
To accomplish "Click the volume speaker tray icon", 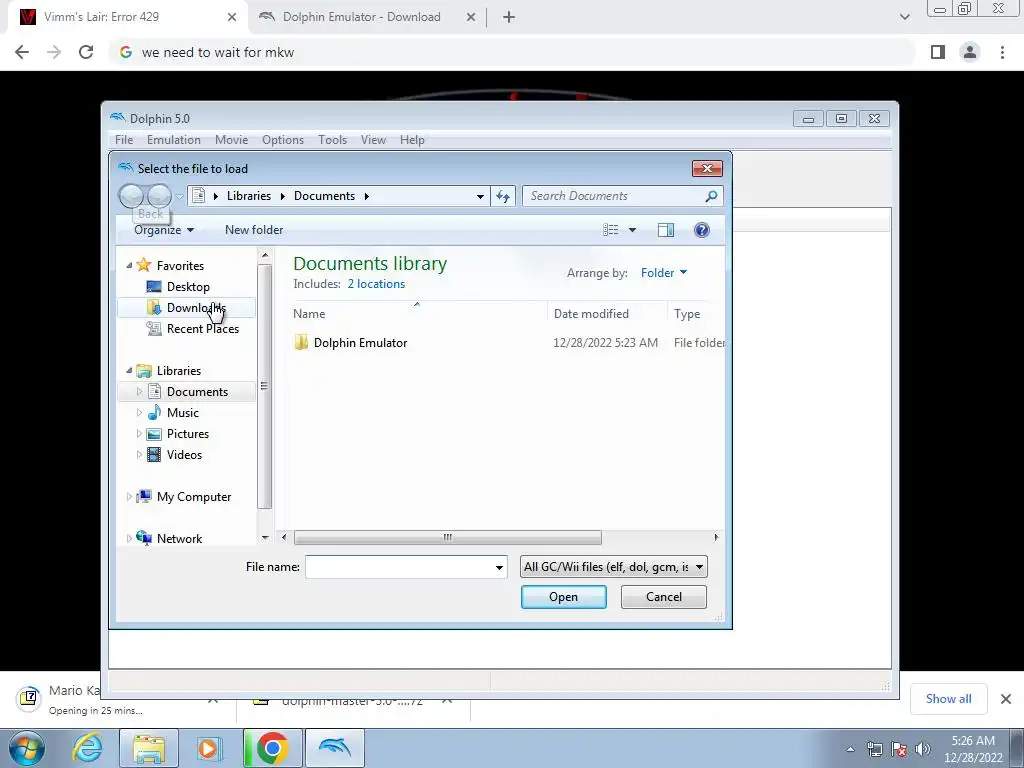I will tap(922, 749).
